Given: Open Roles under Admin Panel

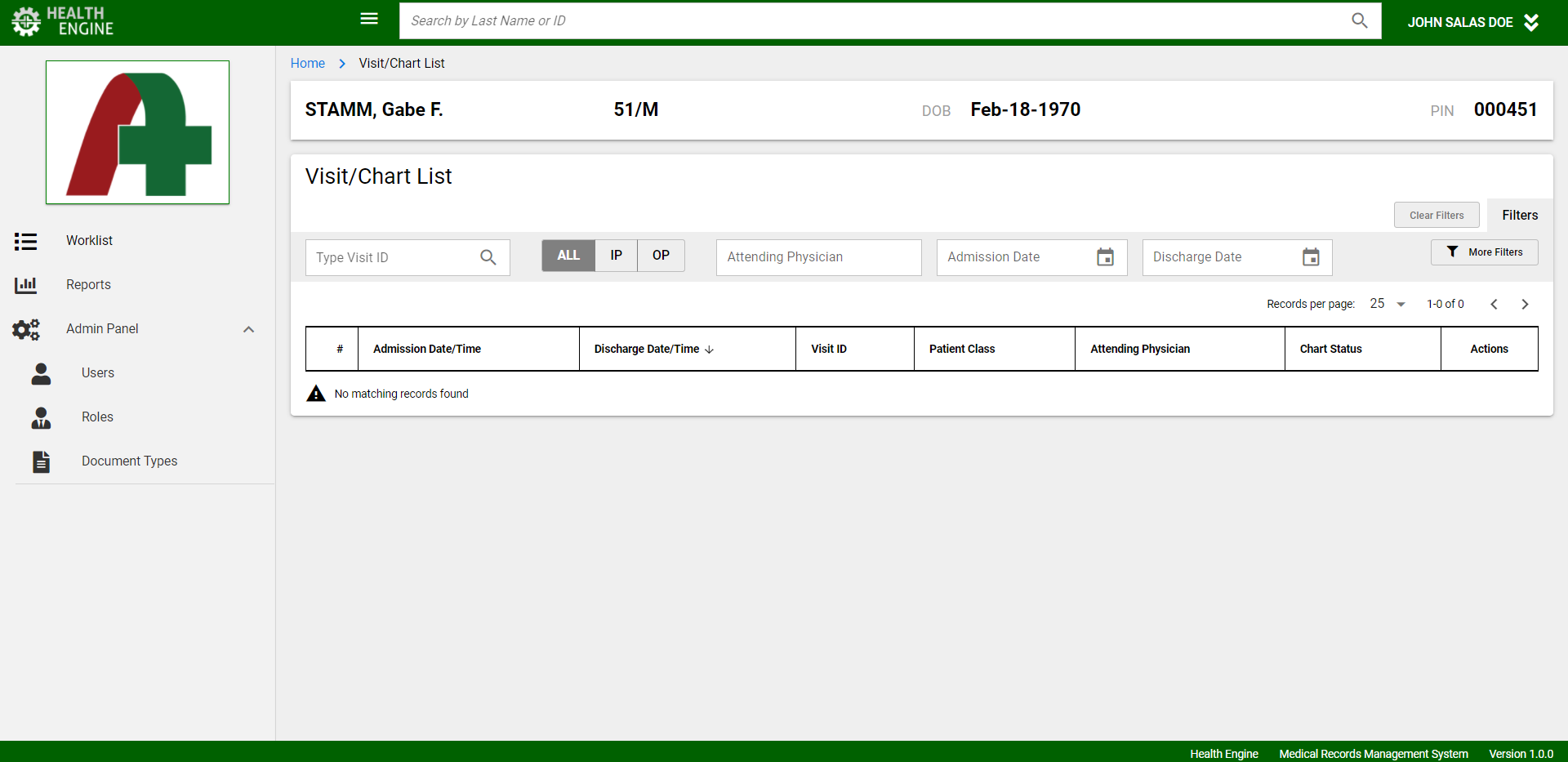Looking at the screenshot, I should click(97, 417).
